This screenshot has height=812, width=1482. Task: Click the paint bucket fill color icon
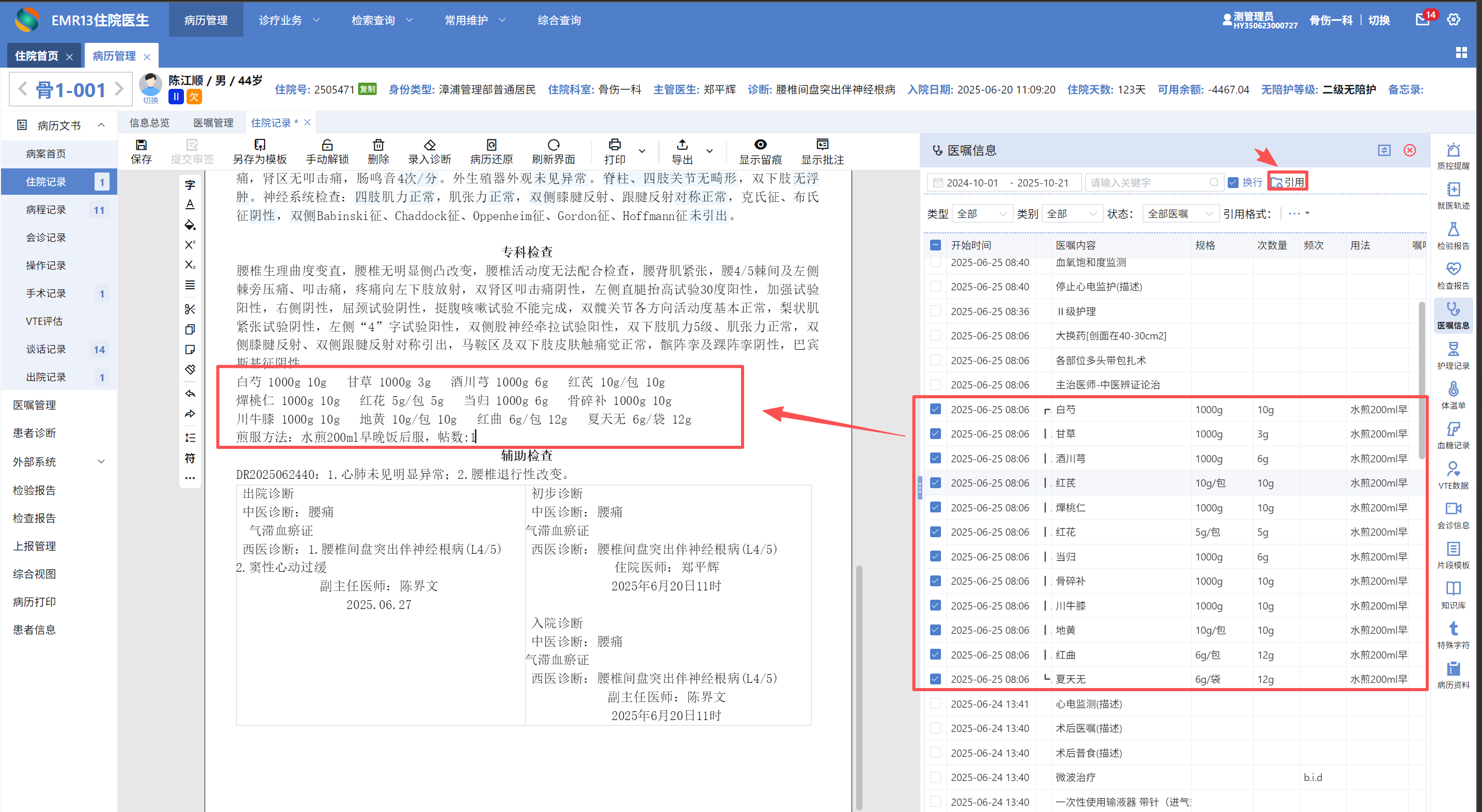[x=190, y=225]
